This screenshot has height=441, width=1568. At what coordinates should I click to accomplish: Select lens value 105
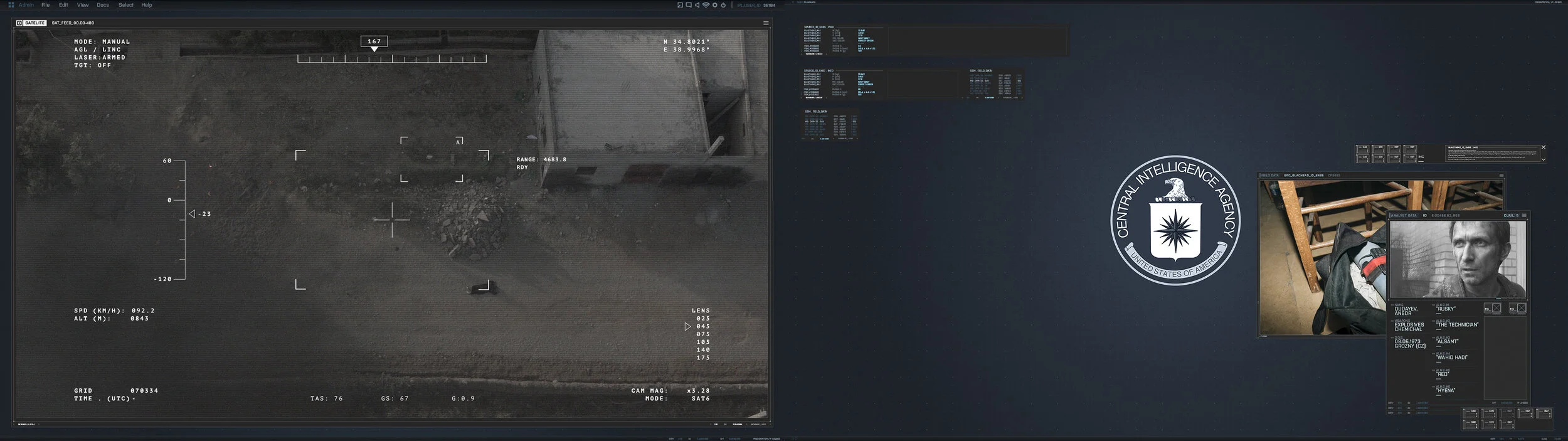click(x=703, y=342)
